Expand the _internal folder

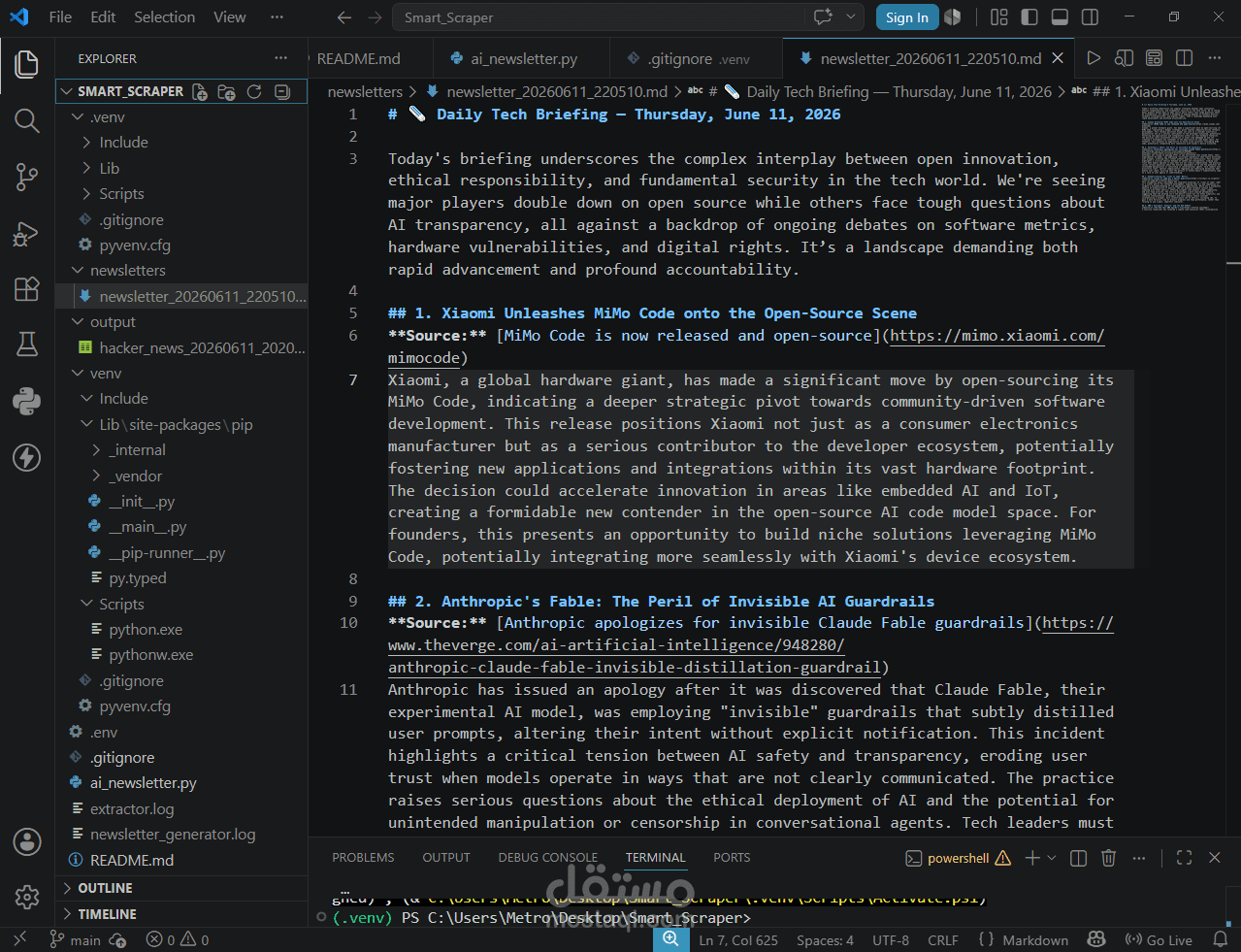[181, 449]
